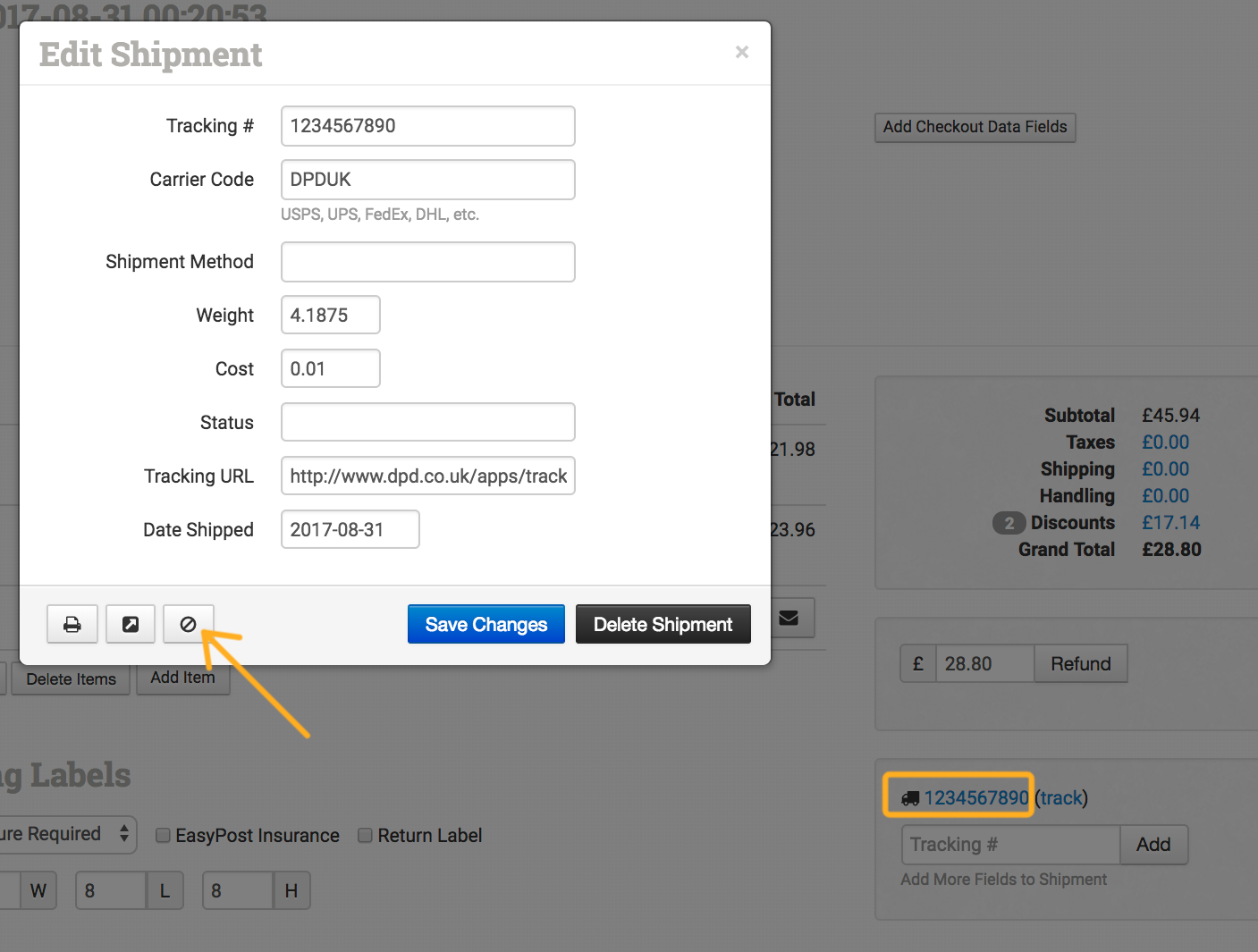
Task: Open shipment in external link icon
Action: tap(131, 624)
